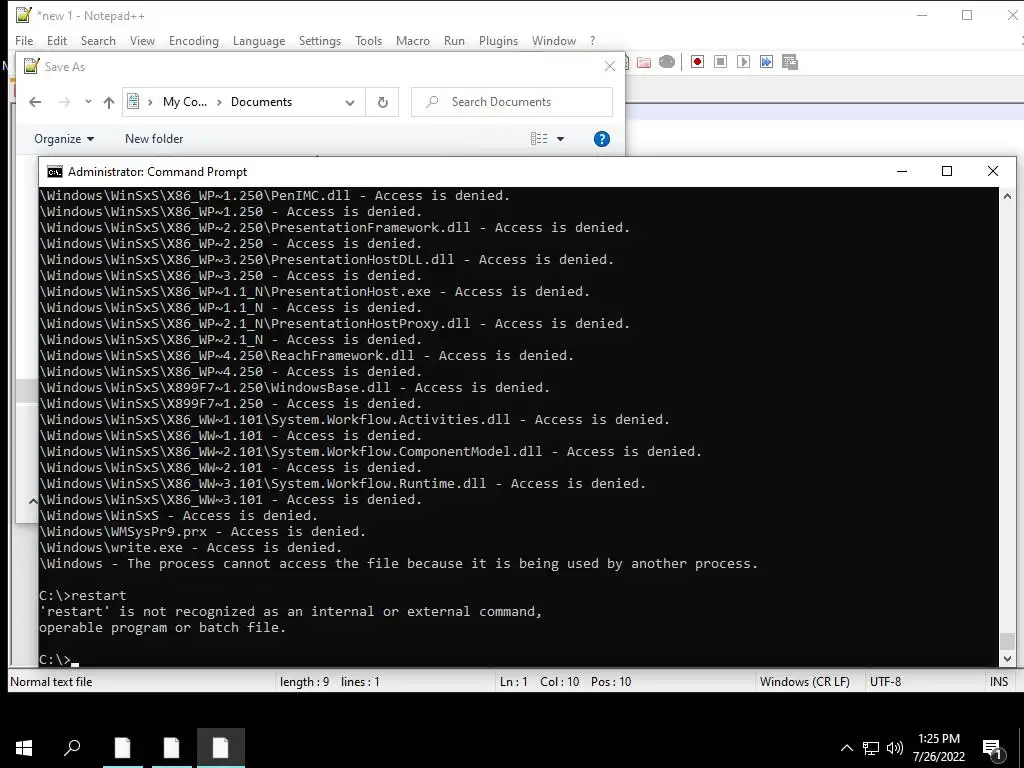Image resolution: width=1024 pixels, height=768 pixels.
Task: Click Windows (CR LF) in status bar
Action: pyautogui.click(x=805, y=682)
